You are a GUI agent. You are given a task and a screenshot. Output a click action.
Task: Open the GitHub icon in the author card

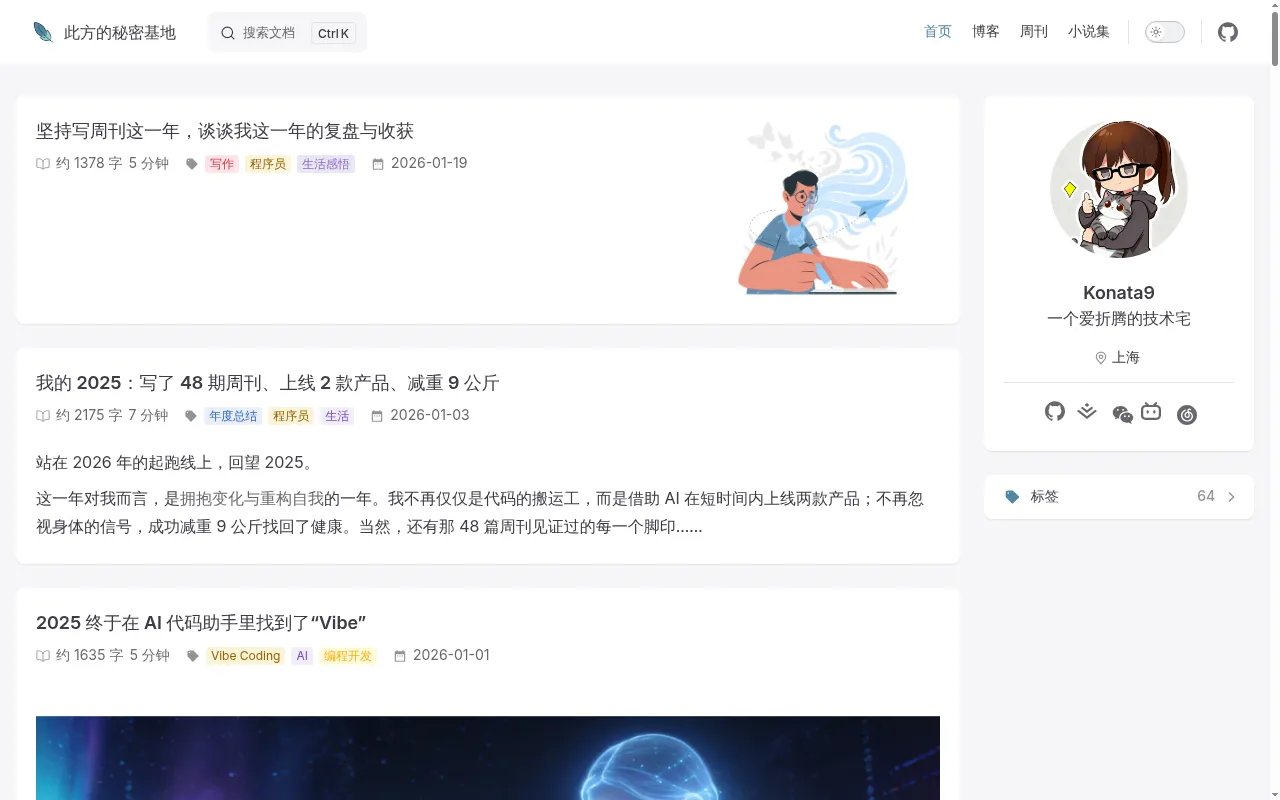click(1055, 411)
